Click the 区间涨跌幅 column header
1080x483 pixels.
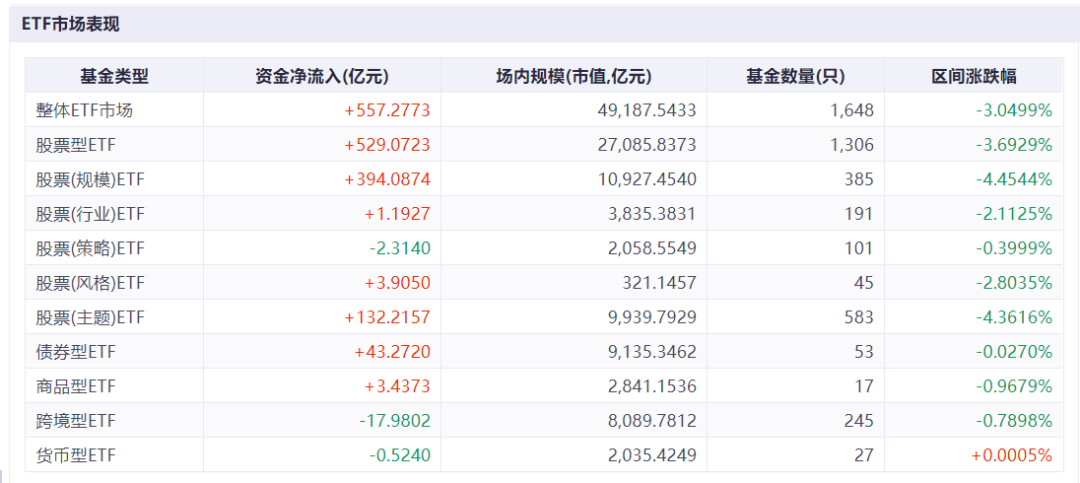[x=974, y=76]
